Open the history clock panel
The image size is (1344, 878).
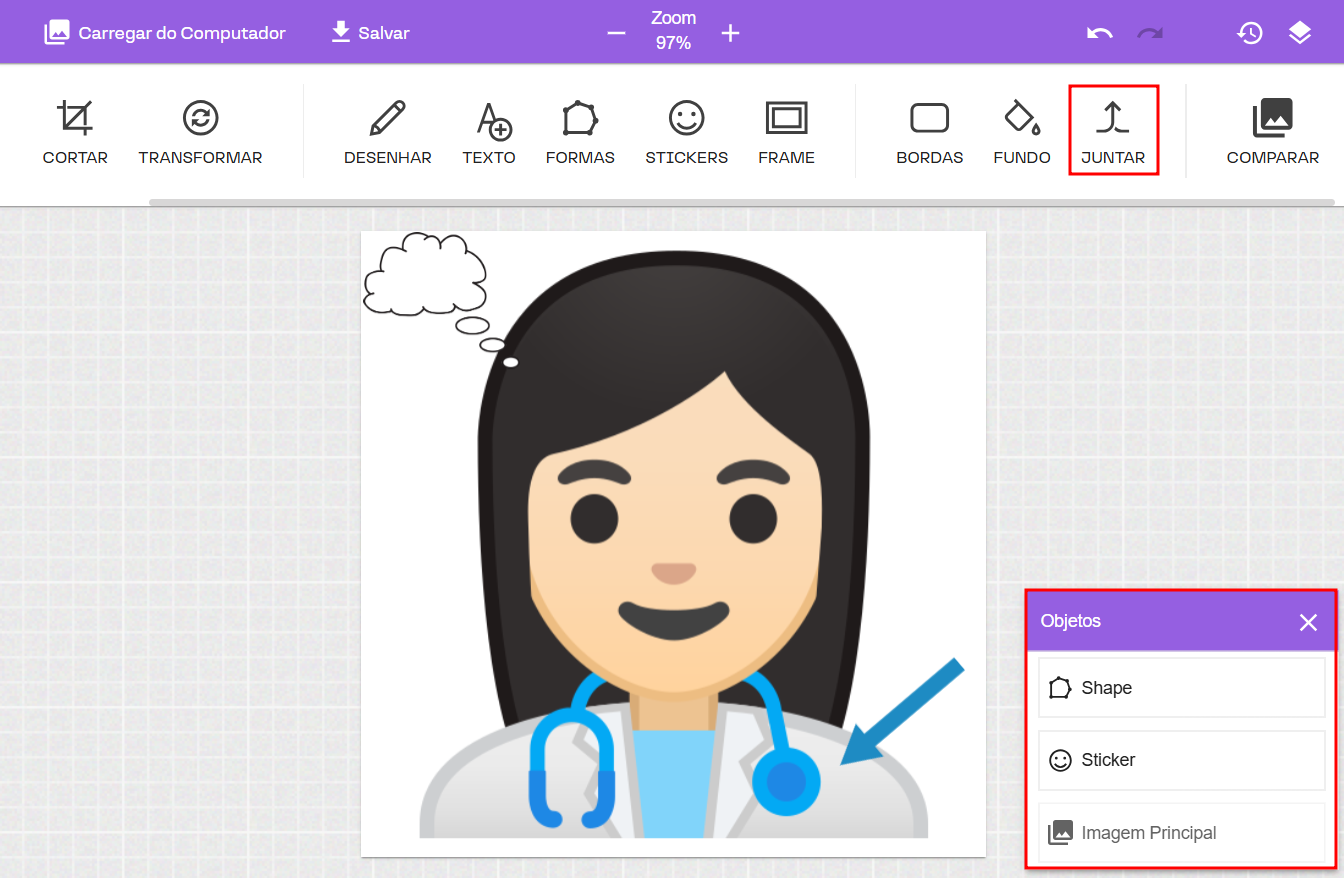click(x=1249, y=33)
